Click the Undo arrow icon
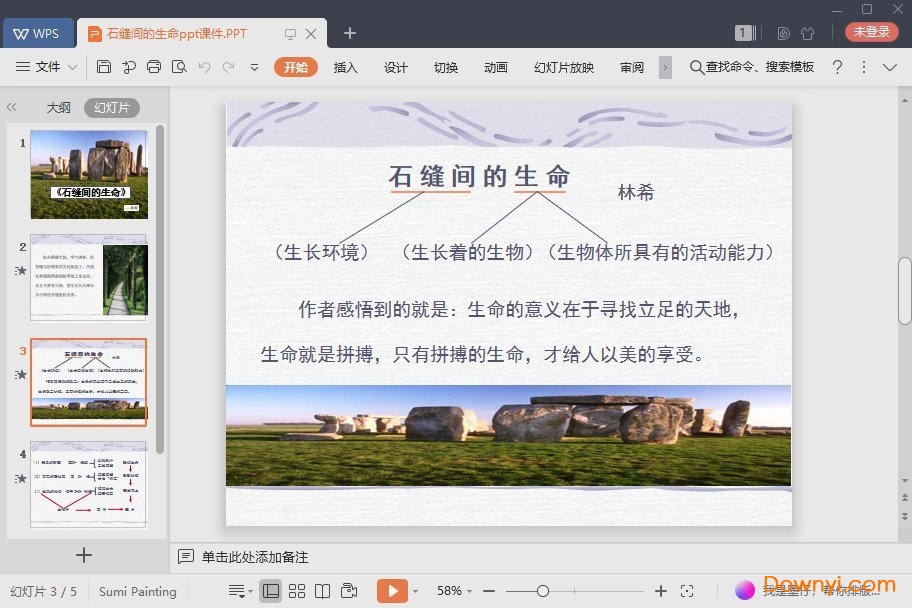This screenshot has height=608, width=912. 204,67
